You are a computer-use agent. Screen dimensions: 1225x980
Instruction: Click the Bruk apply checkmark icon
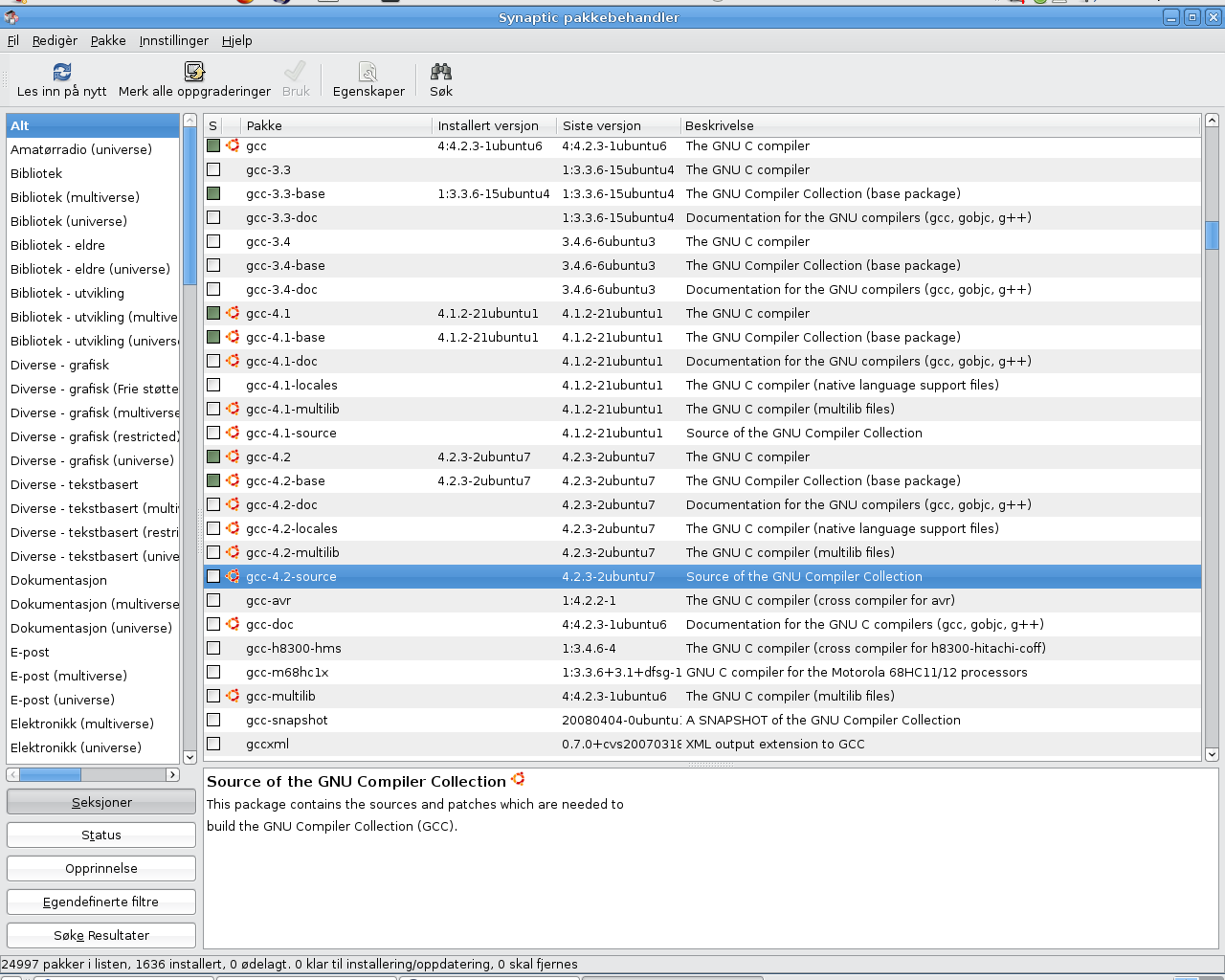tap(296, 72)
